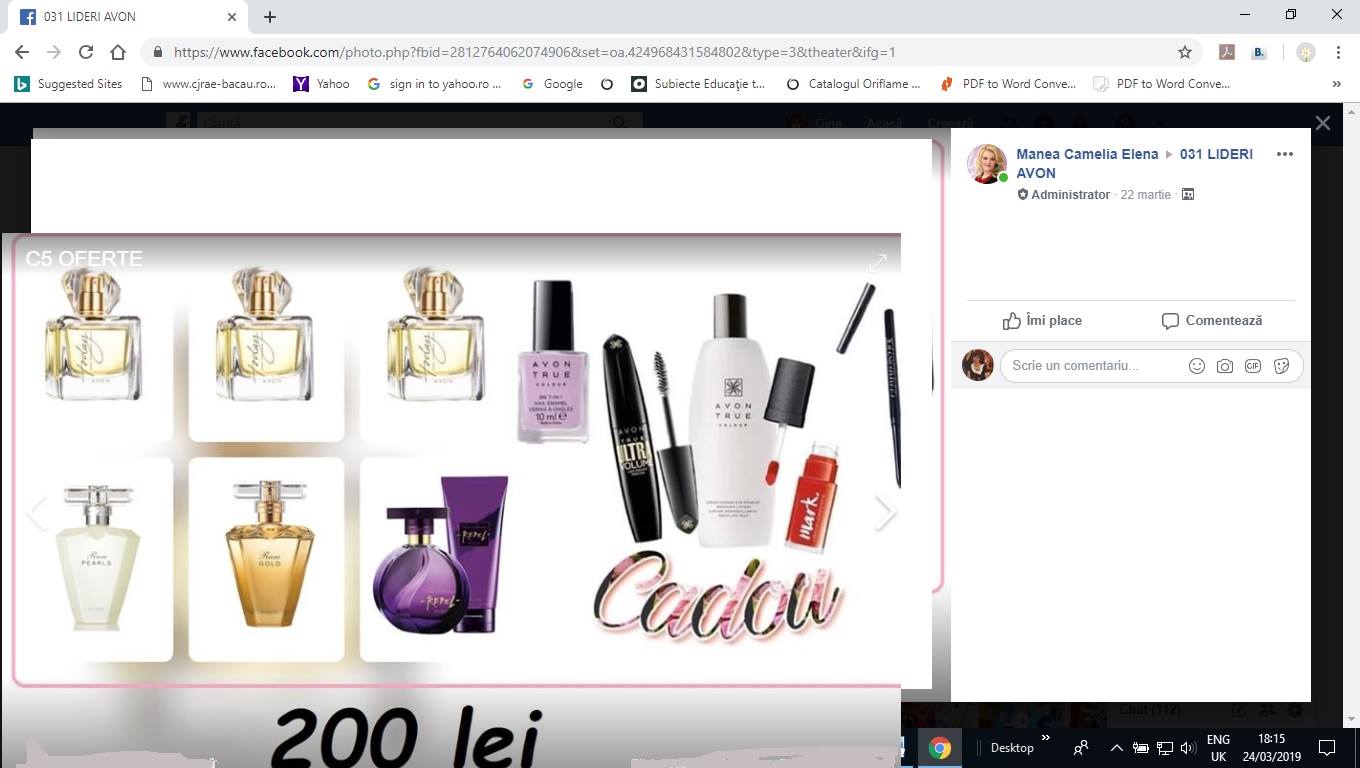Expand the Desktop toolbar double chevron
Viewport: 1360px width, 768px height.
click(1046, 739)
